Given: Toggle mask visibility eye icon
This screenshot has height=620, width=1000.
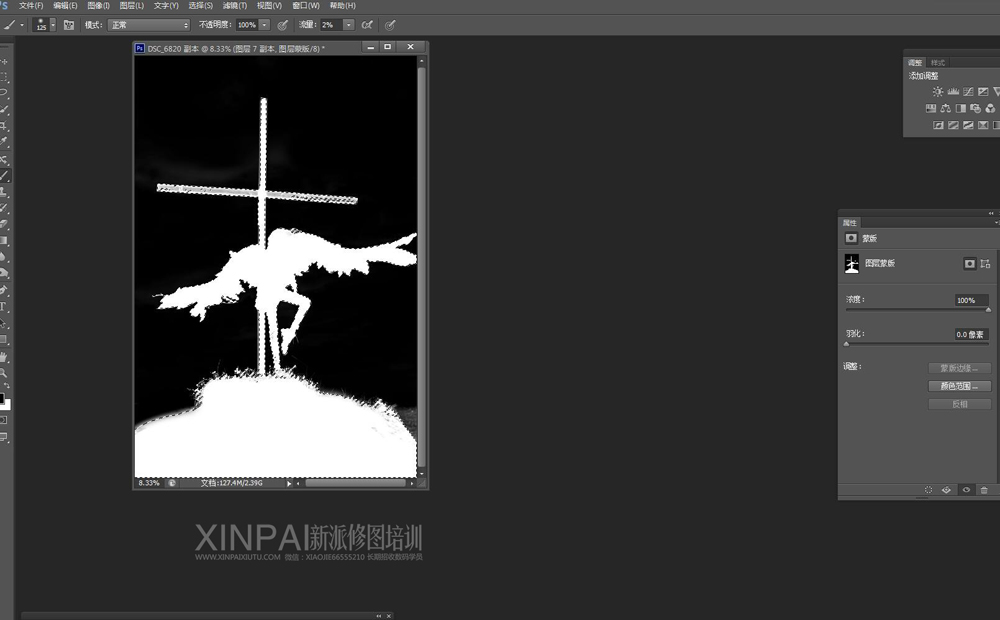Looking at the screenshot, I should (x=966, y=490).
